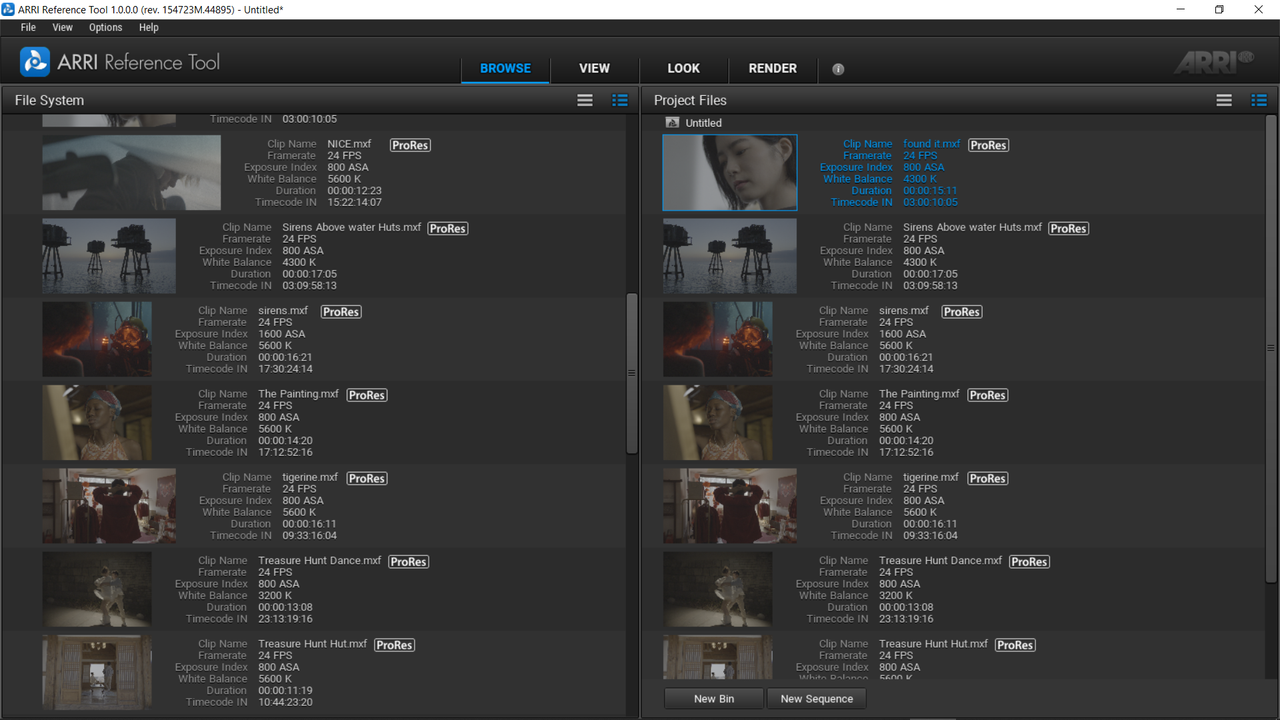Select detailed list view in File System pane
This screenshot has height=720, width=1280.
(x=620, y=100)
